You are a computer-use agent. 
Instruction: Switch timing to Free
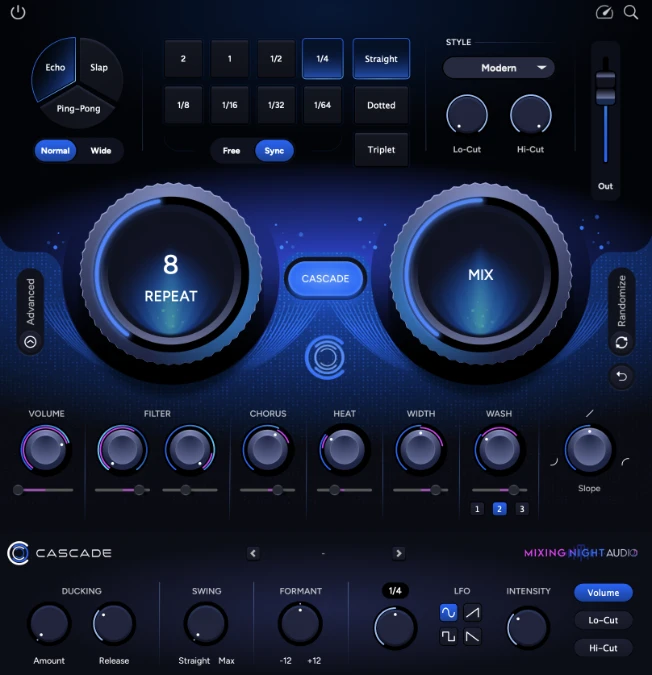[231, 151]
